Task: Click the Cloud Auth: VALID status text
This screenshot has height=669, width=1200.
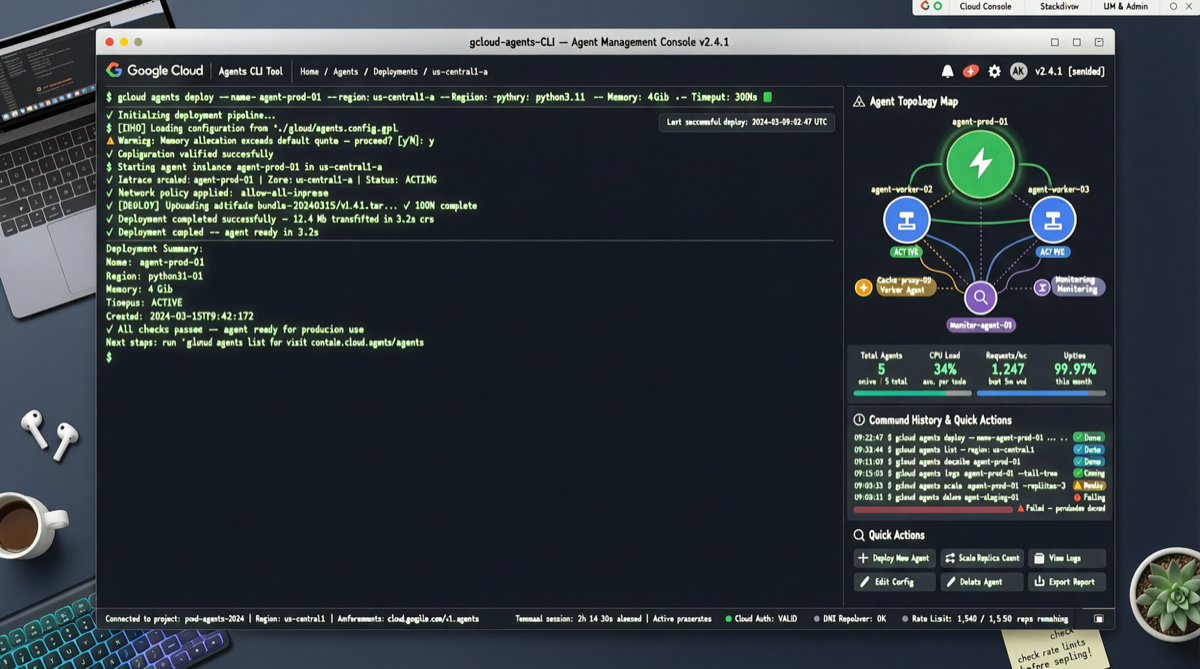Action: coord(768,619)
